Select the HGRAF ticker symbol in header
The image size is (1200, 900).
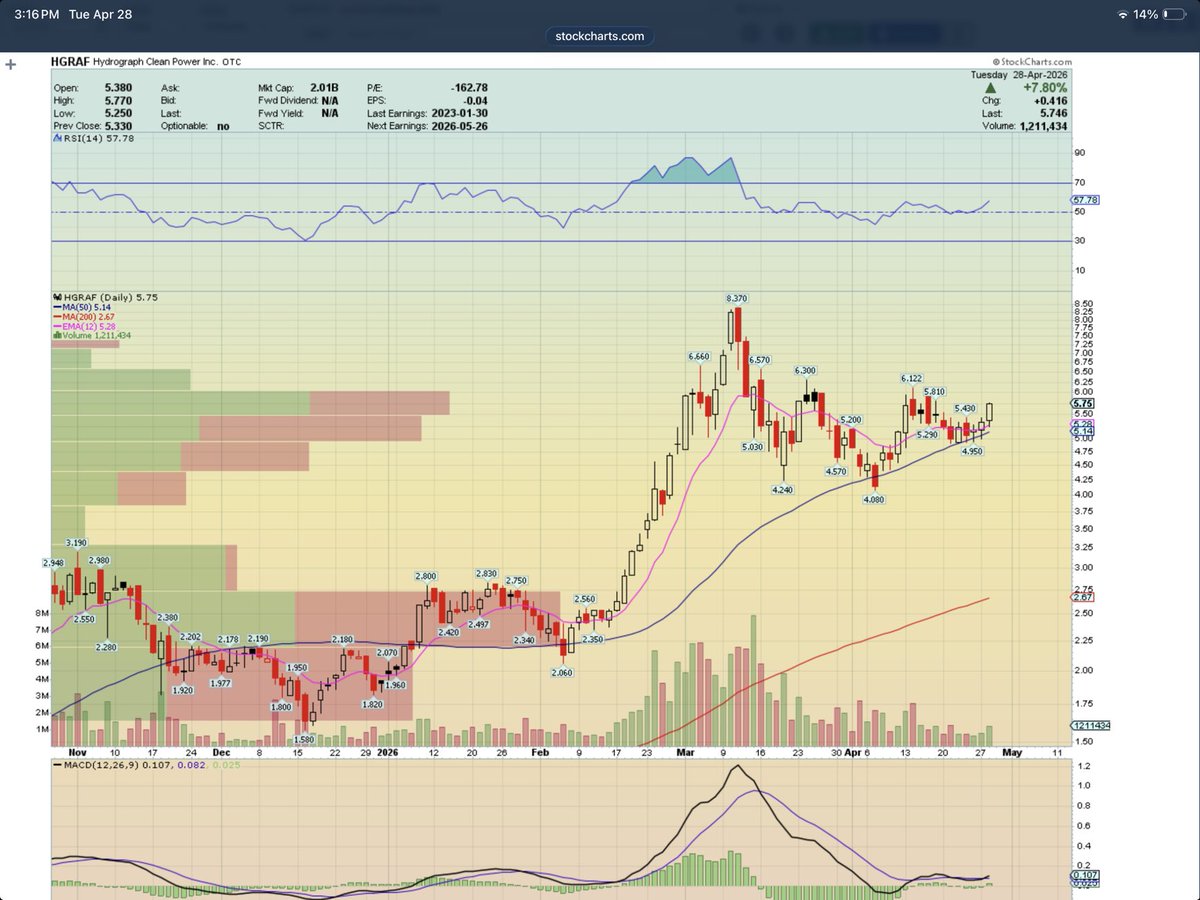(x=70, y=63)
